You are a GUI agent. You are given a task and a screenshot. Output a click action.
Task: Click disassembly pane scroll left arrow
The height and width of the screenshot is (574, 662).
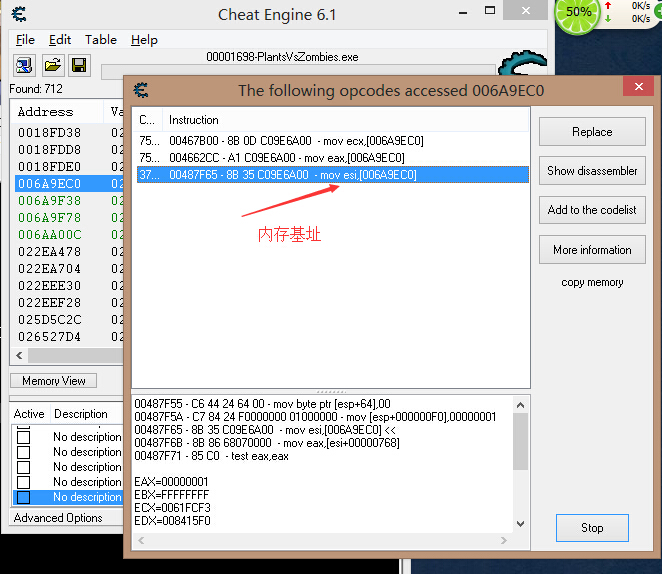click(141, 540)
